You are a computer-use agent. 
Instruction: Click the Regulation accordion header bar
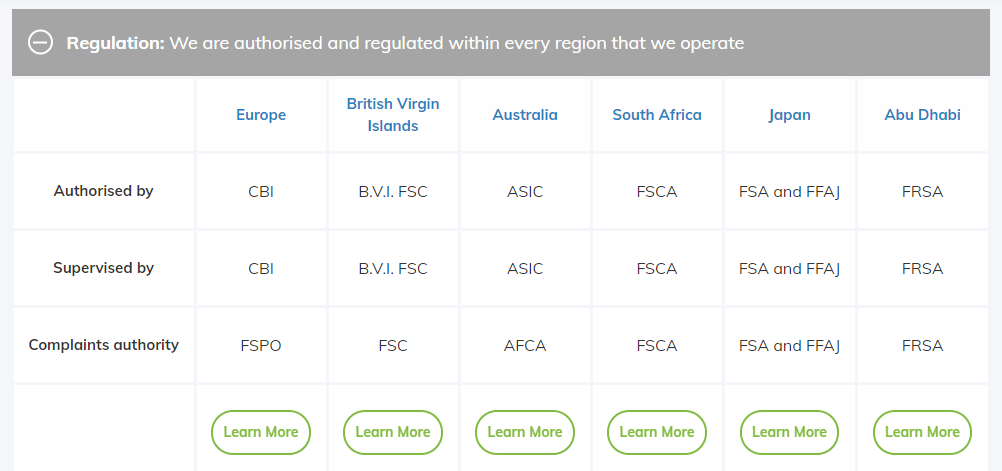click(500, 43)
